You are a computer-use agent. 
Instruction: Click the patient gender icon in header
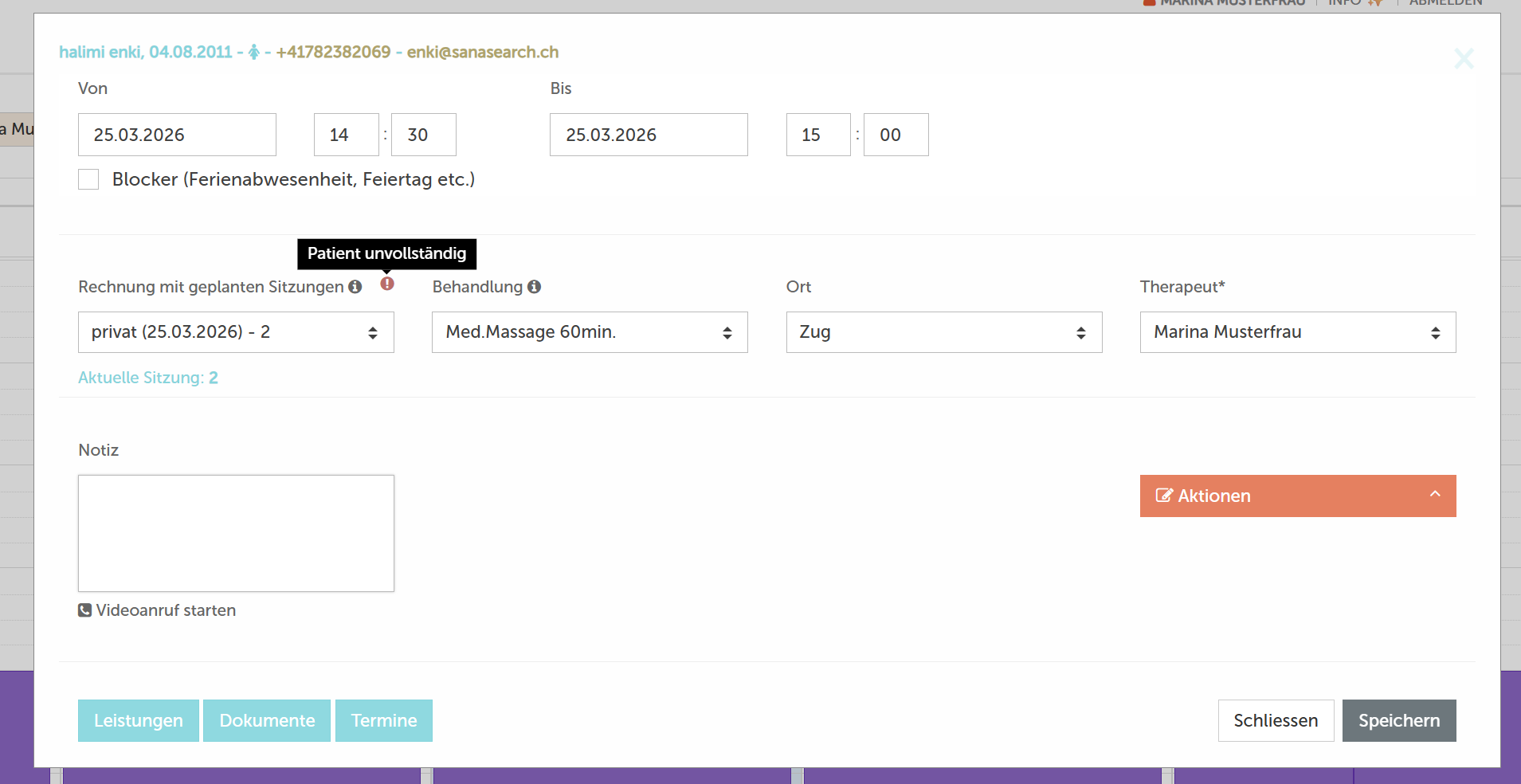pos(254,53)
